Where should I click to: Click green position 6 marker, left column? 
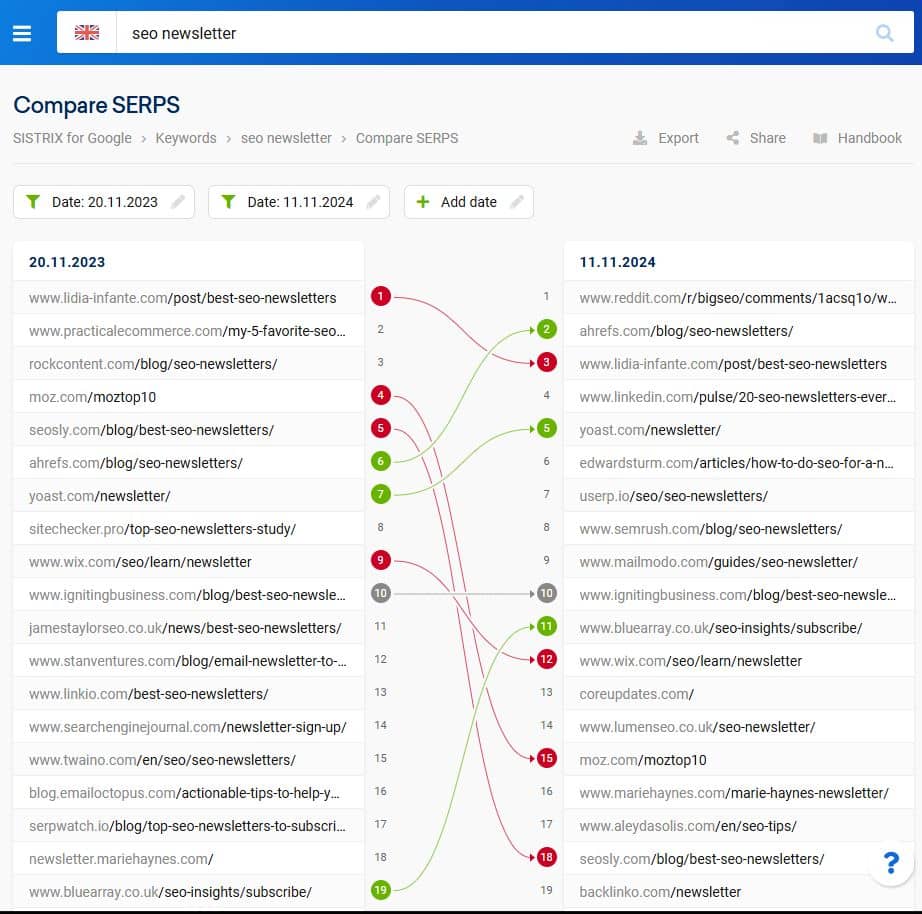(x=380, y=462)
